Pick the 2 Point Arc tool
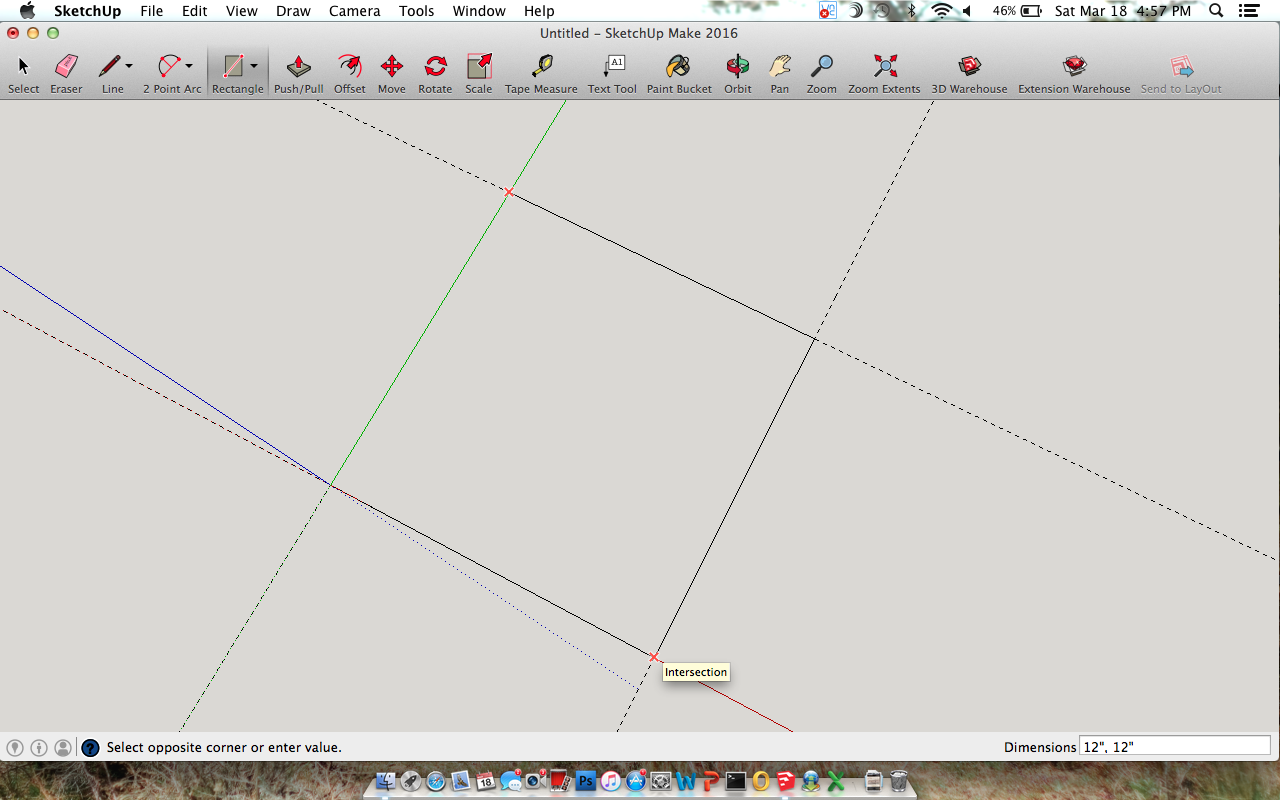The image size is (1280, 800). 169,74
